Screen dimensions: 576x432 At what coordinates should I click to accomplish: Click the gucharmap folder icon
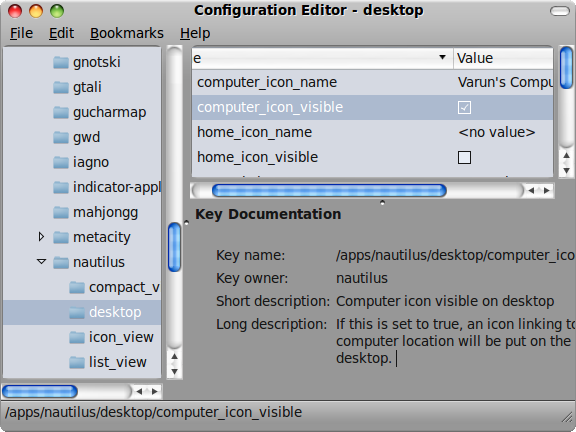[x=61, y=112]
